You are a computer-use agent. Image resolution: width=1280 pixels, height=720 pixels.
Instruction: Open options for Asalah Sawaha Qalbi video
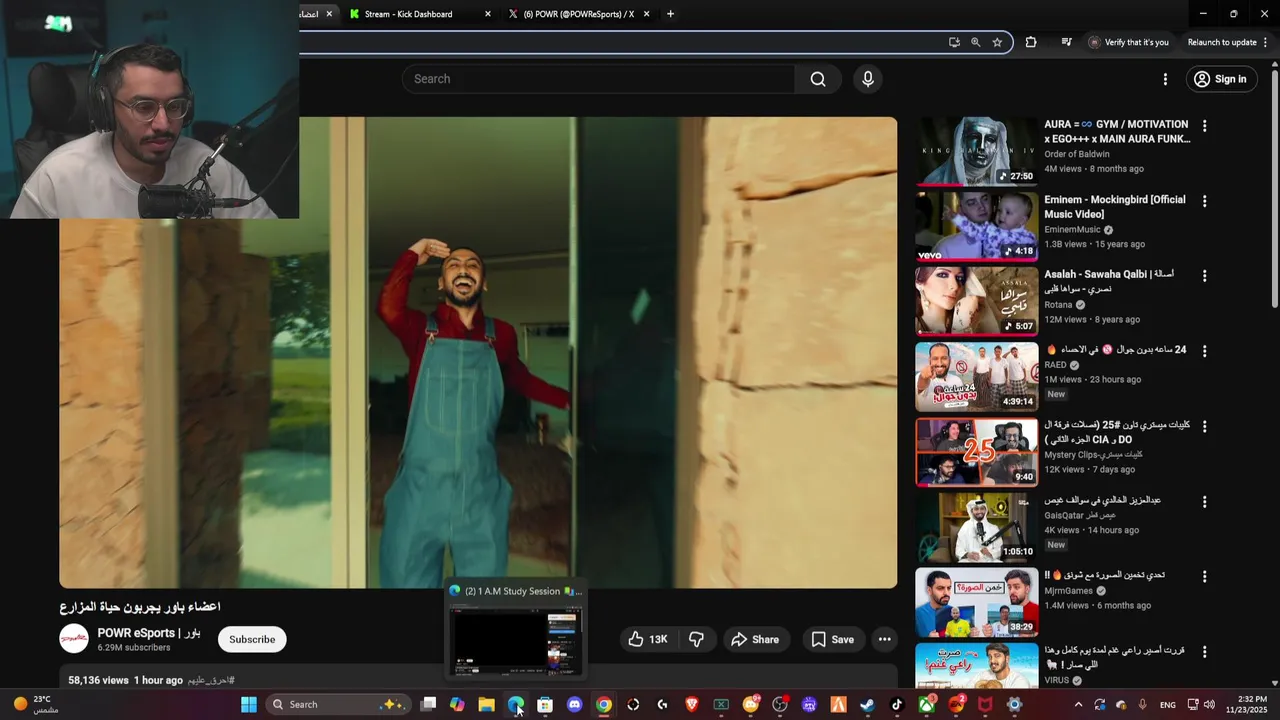(1204, 276)
